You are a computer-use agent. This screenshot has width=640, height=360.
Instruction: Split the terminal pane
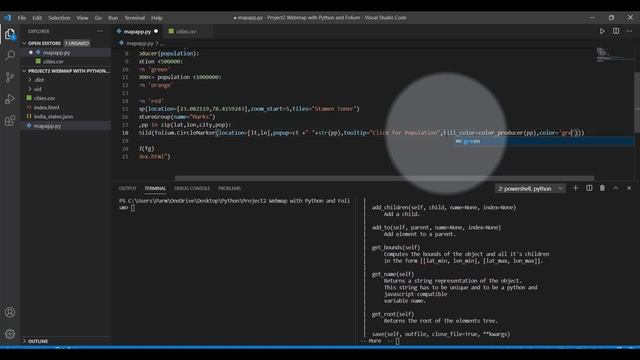pyautogui.click(x=589, y=188)
